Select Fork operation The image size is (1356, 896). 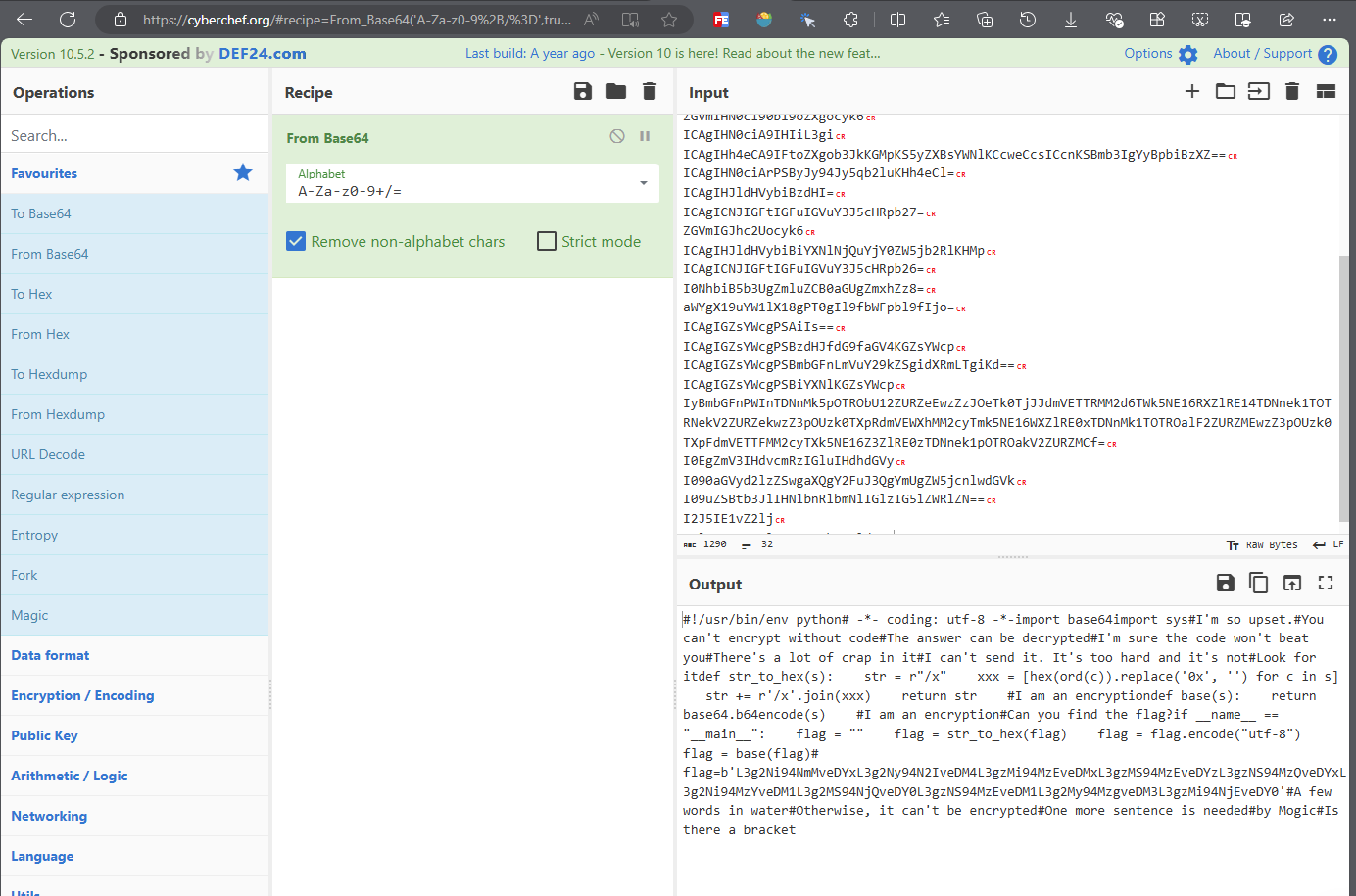click(x=134, y=575)
